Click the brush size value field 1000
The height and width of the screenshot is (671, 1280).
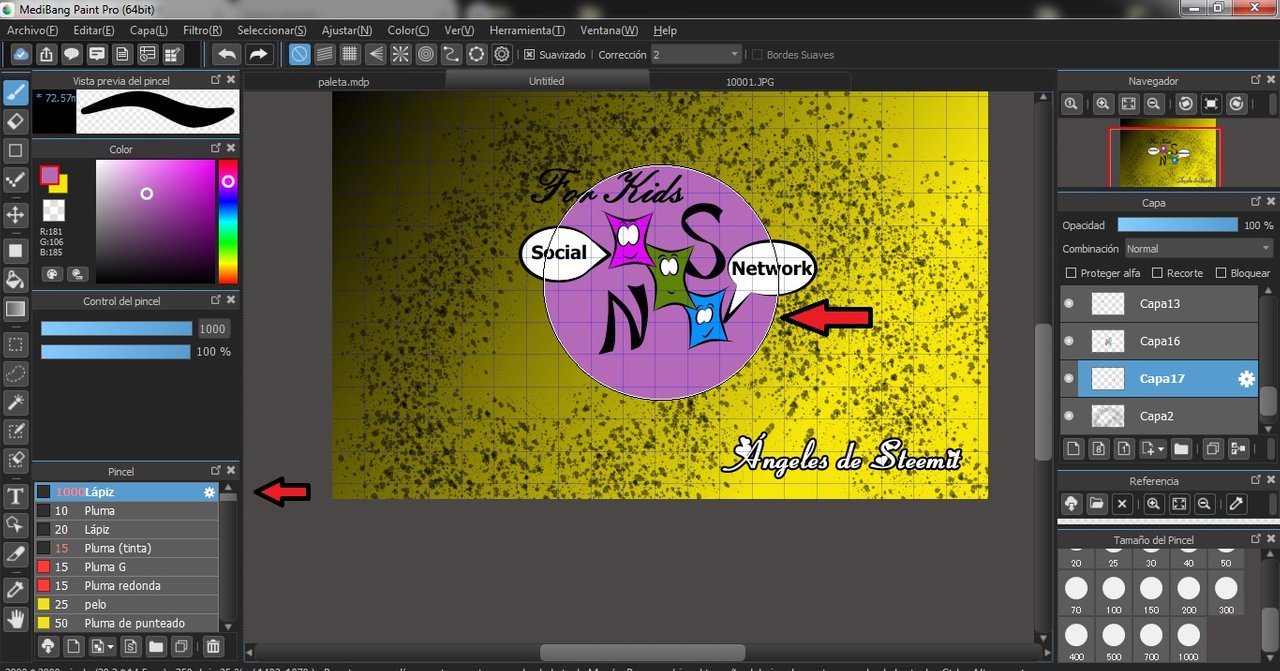coord(212,329)
